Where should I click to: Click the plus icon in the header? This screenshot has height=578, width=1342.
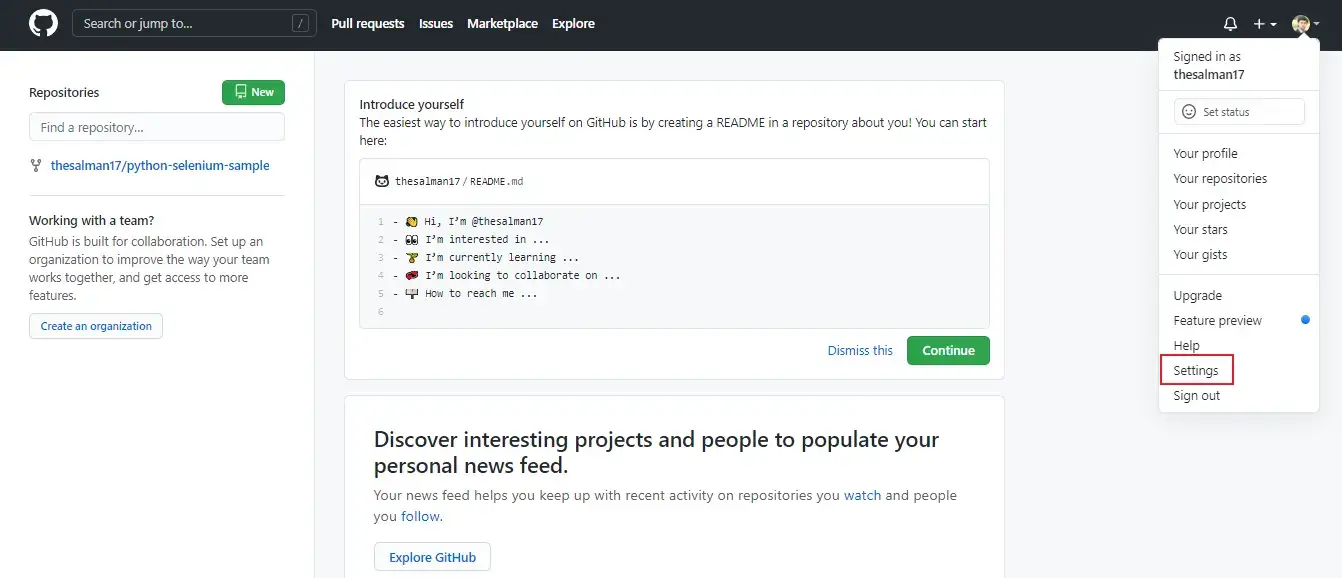point(1257,22)
